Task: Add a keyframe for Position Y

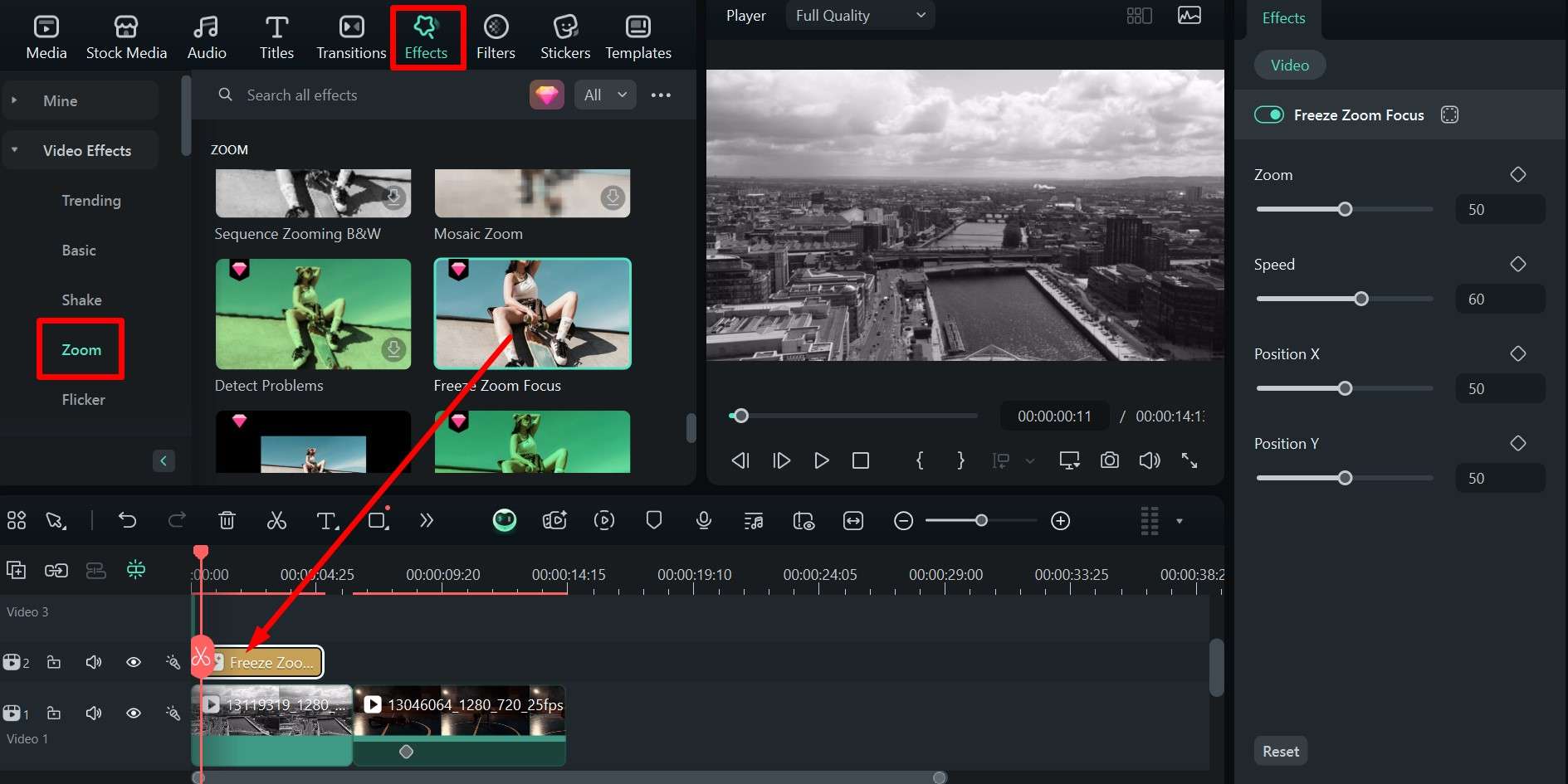Action: (1518, 443)
